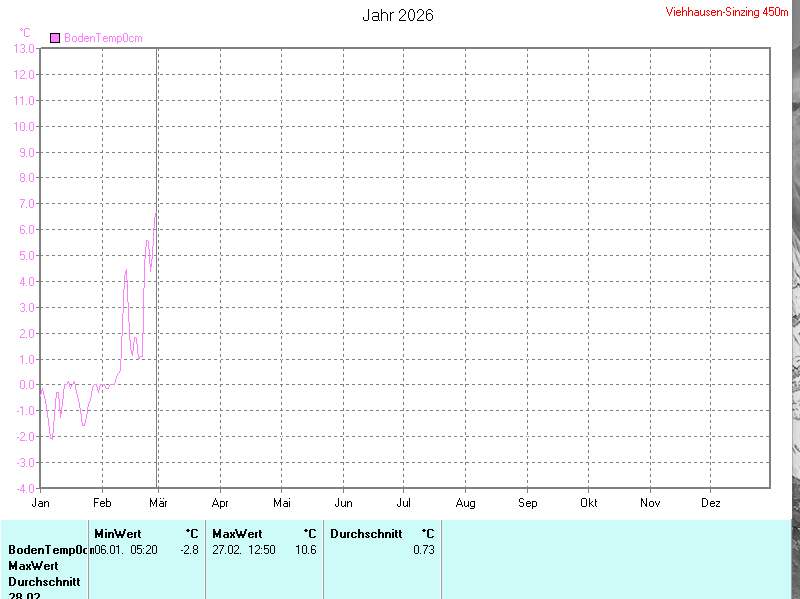Click the maximum value 10.6 in the table
Viewport: 800px width, 599px height.
305,550
